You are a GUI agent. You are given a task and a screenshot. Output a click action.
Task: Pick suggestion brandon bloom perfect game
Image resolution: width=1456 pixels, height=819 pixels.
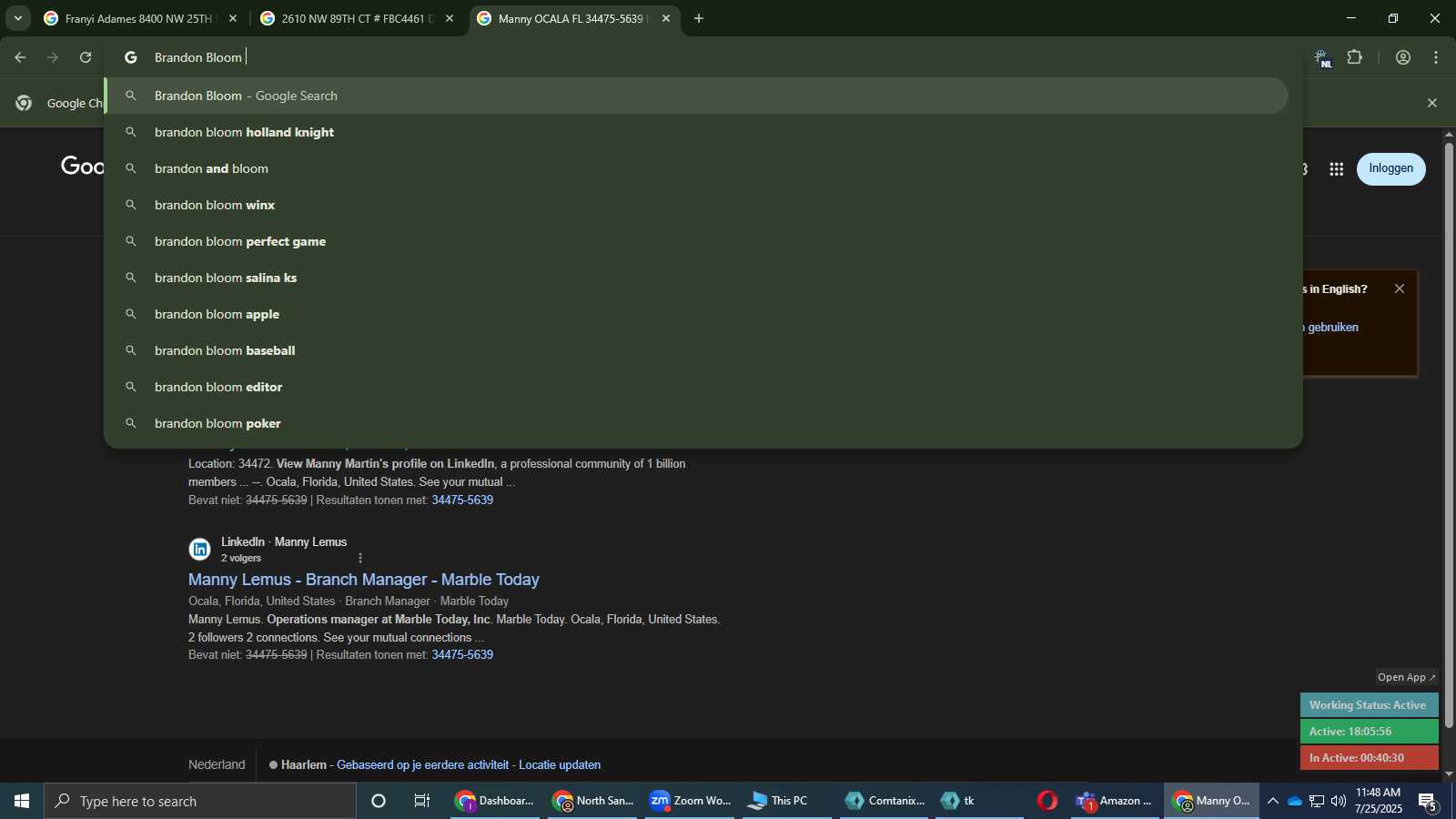coord(697,241)
